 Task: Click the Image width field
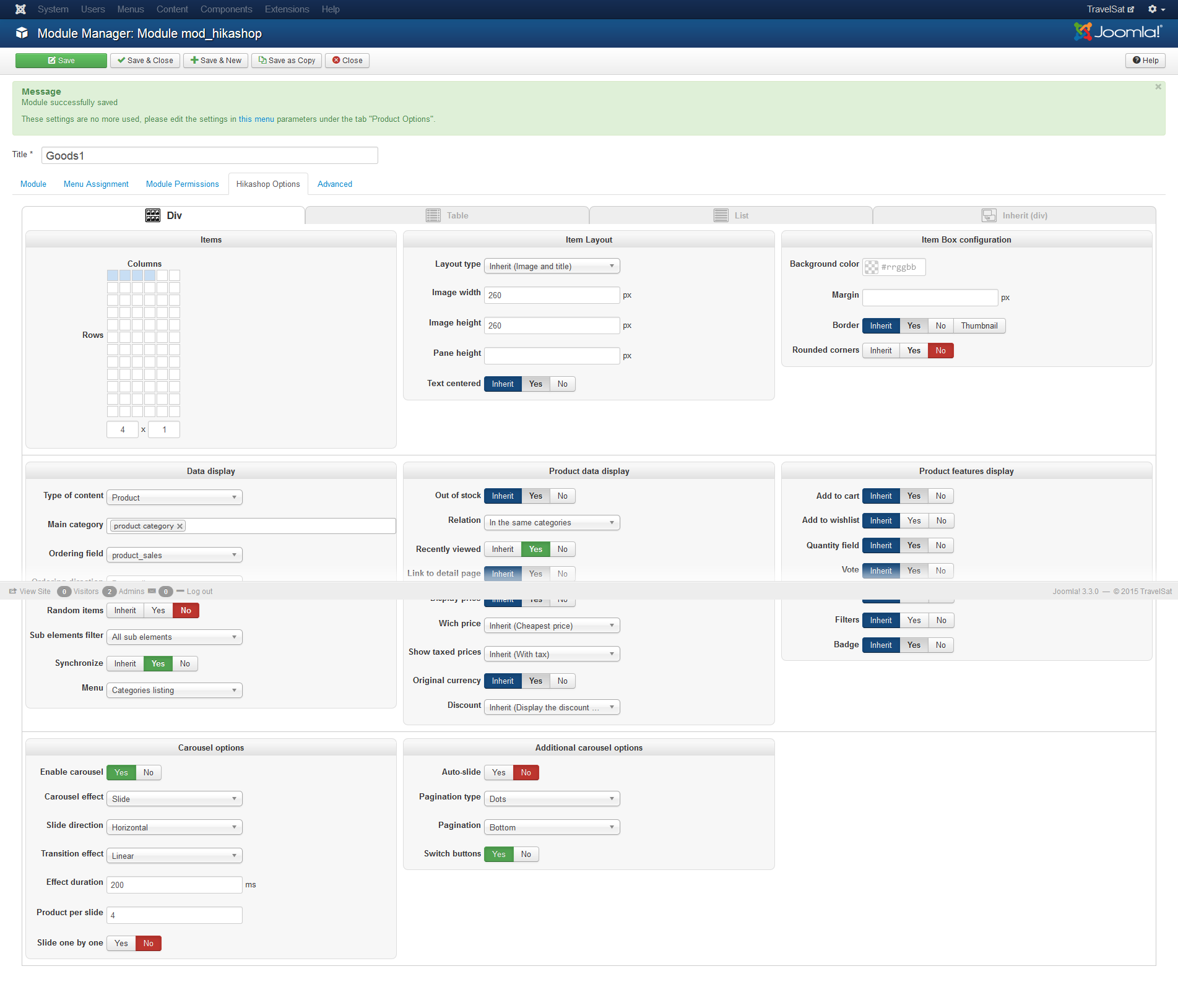click(552, 295)
